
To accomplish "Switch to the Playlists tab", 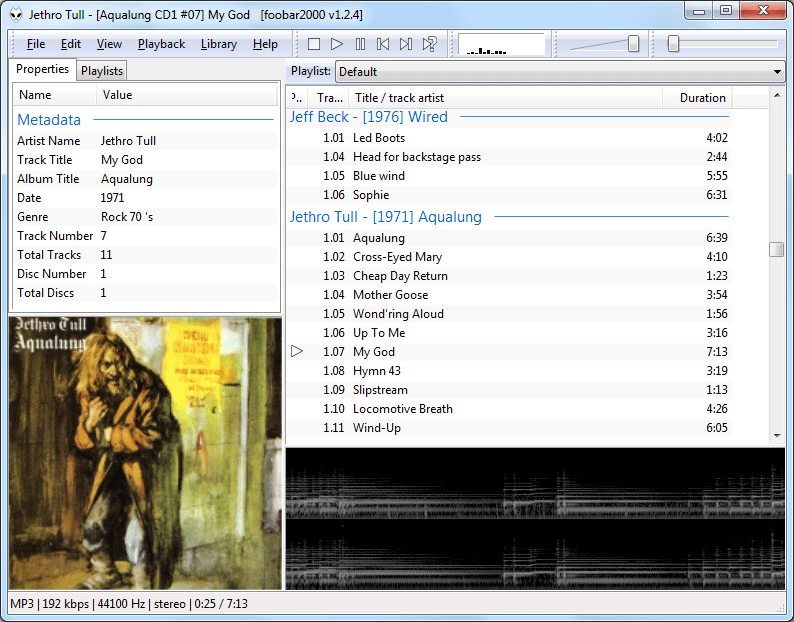I will tap(102, 71).
